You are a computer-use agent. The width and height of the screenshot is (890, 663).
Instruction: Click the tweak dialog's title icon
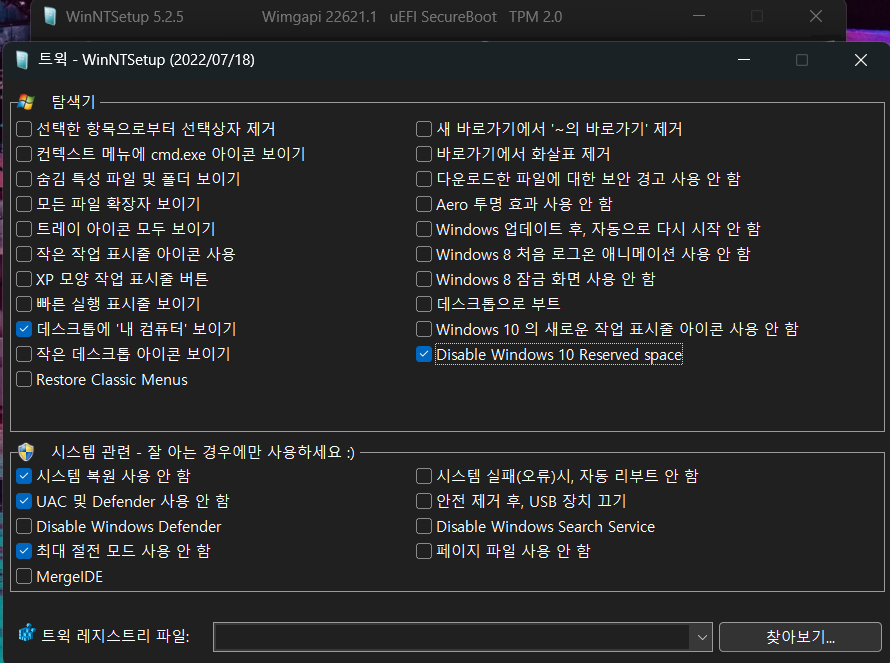[x=22, y=60]
